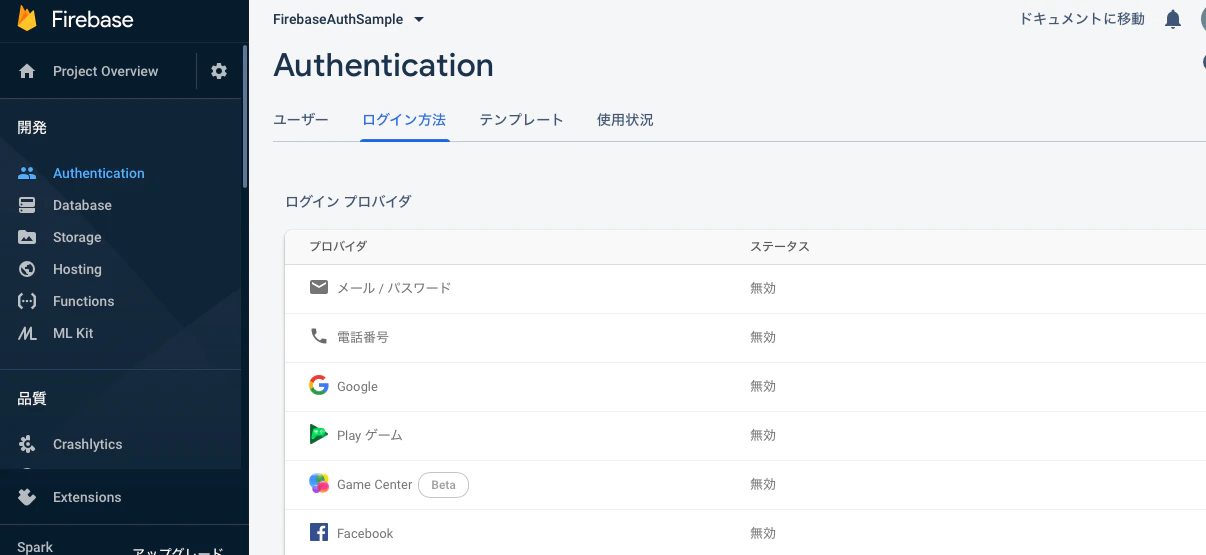Open the テンプレート tab
This screenshot has height=555, width=1206.
point(521,119)
